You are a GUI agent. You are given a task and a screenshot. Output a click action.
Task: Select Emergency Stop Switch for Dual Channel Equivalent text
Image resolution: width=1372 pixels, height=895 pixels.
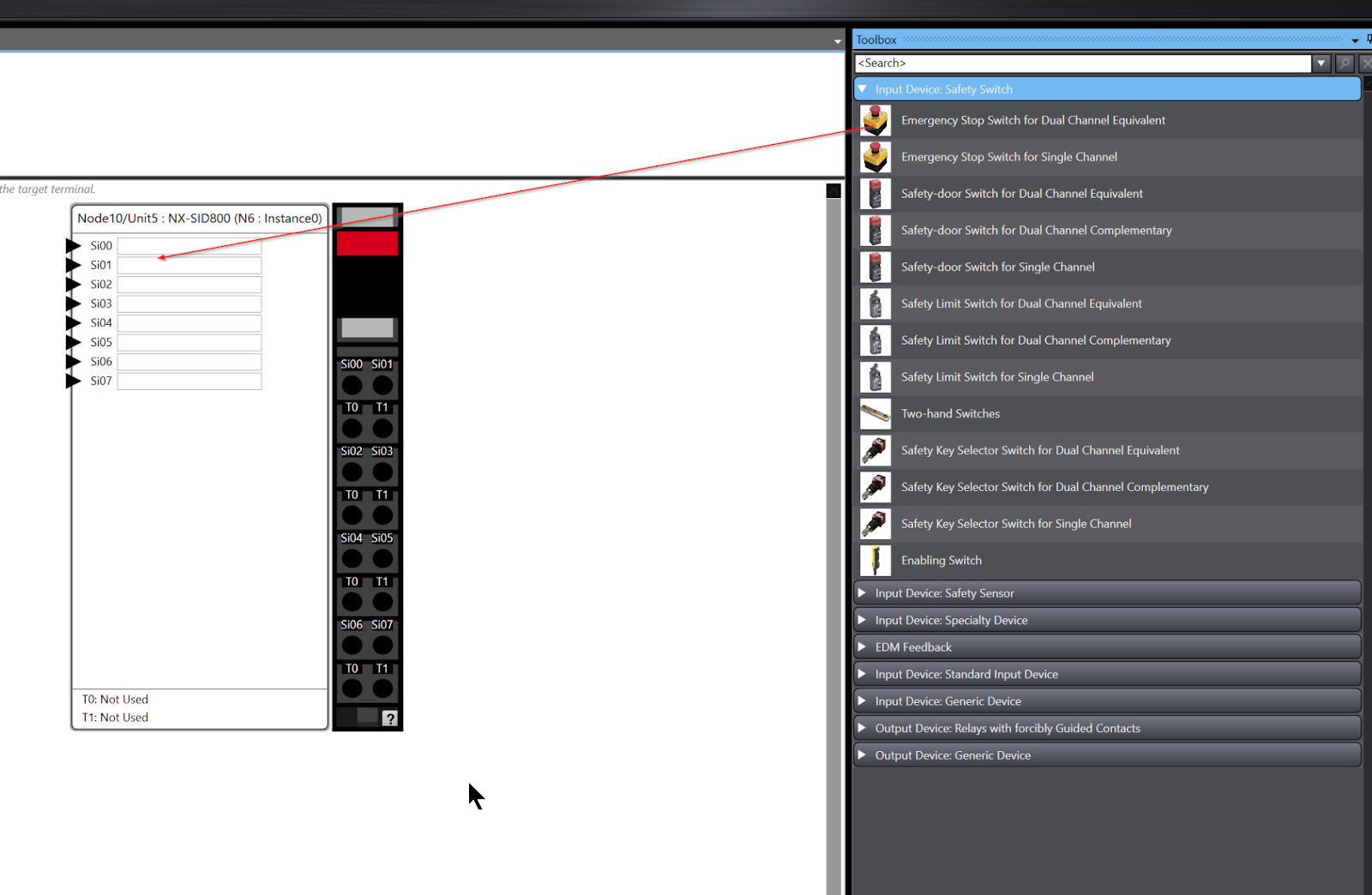coord(1033,121)
